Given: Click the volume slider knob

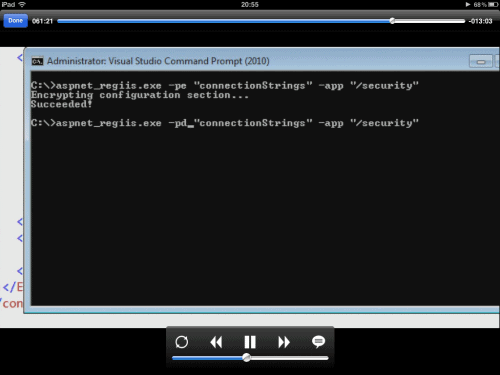Looking at the screenshot, I should (x=247, y=358).
